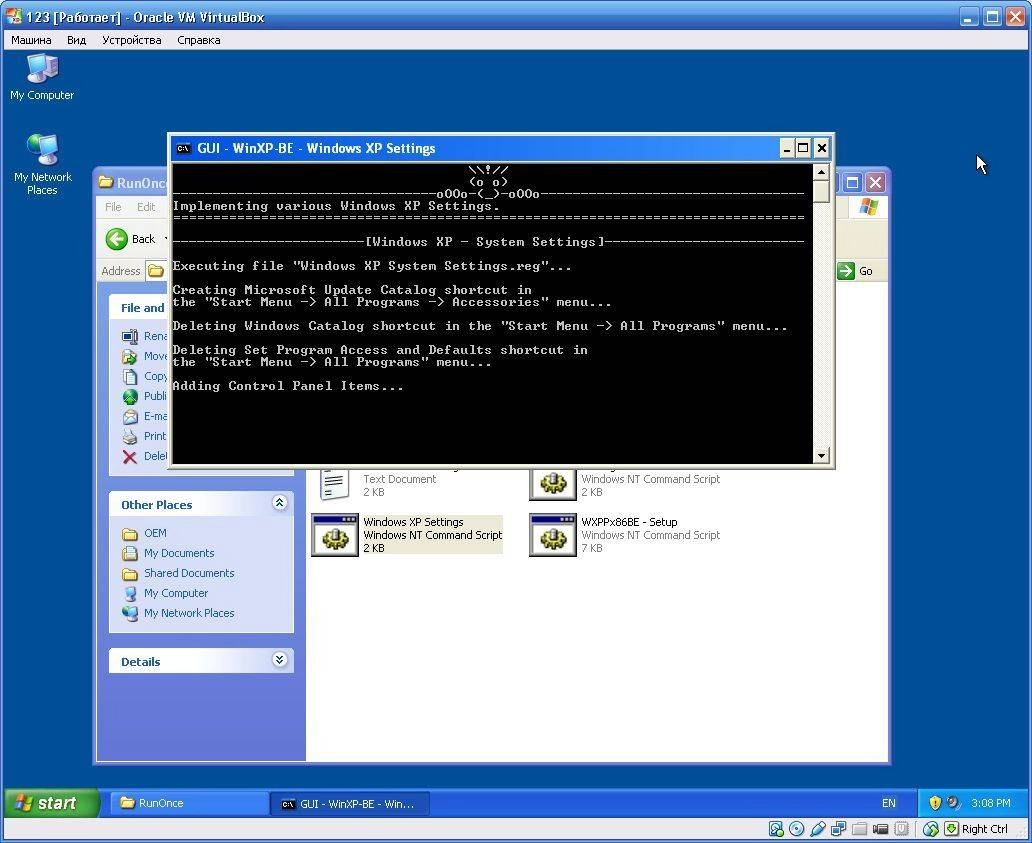The image size is (1032, 843).
Task: Open the Устройства menu
Action: pyautogui.click(x=132, y=40)
